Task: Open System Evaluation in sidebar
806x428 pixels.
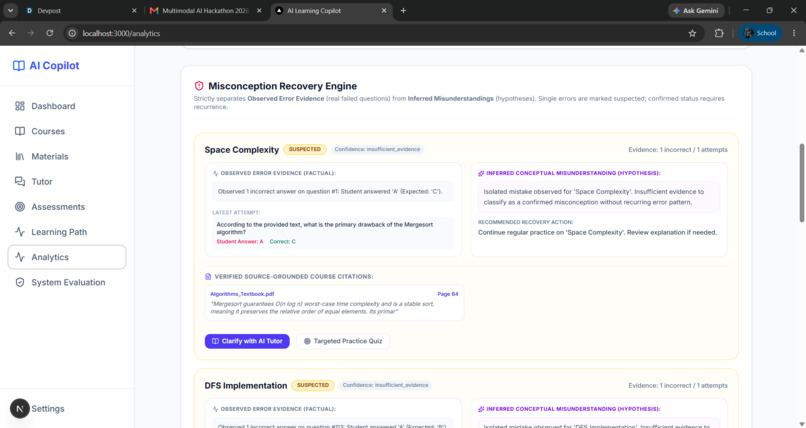Action: pos(67,282)
